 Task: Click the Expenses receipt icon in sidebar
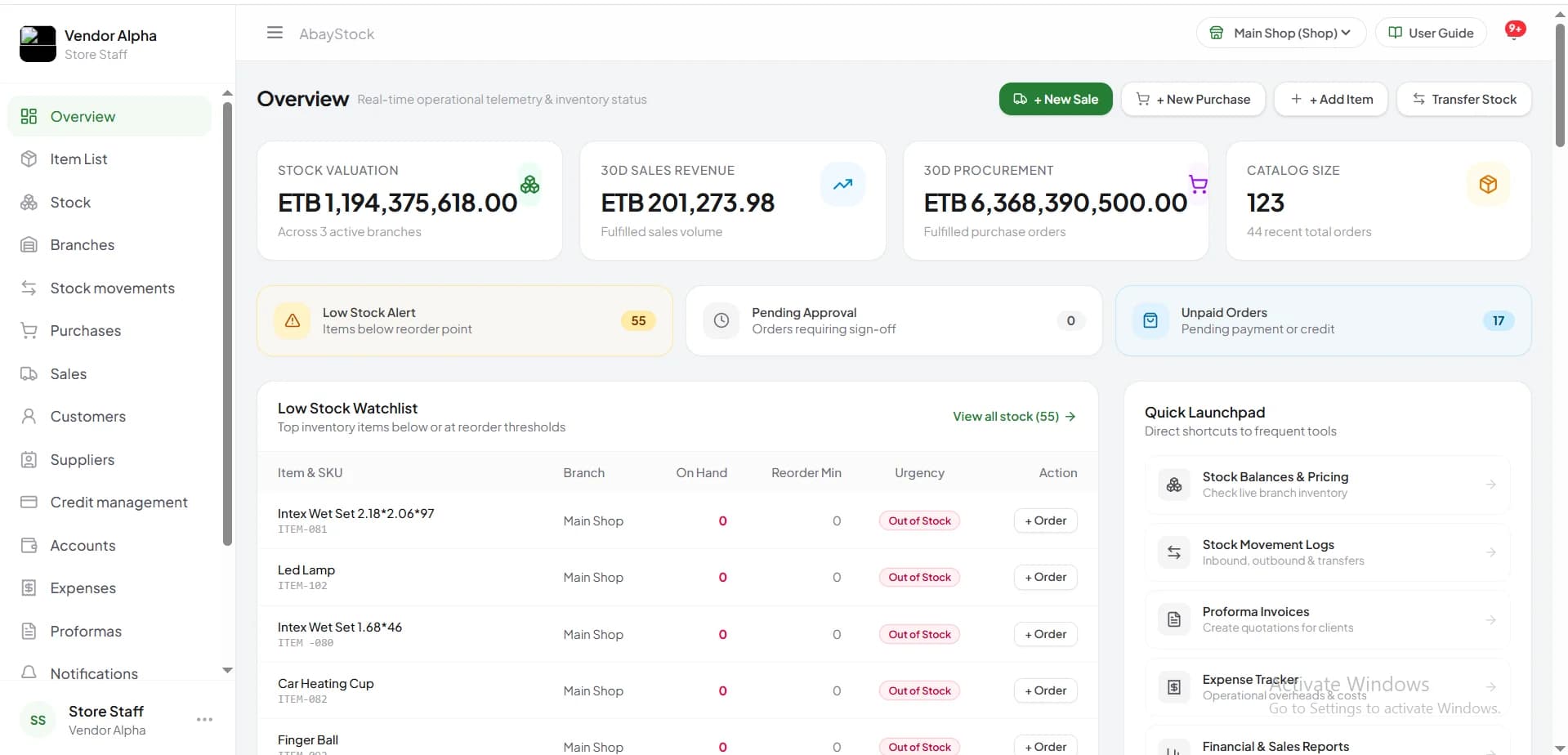29,587
